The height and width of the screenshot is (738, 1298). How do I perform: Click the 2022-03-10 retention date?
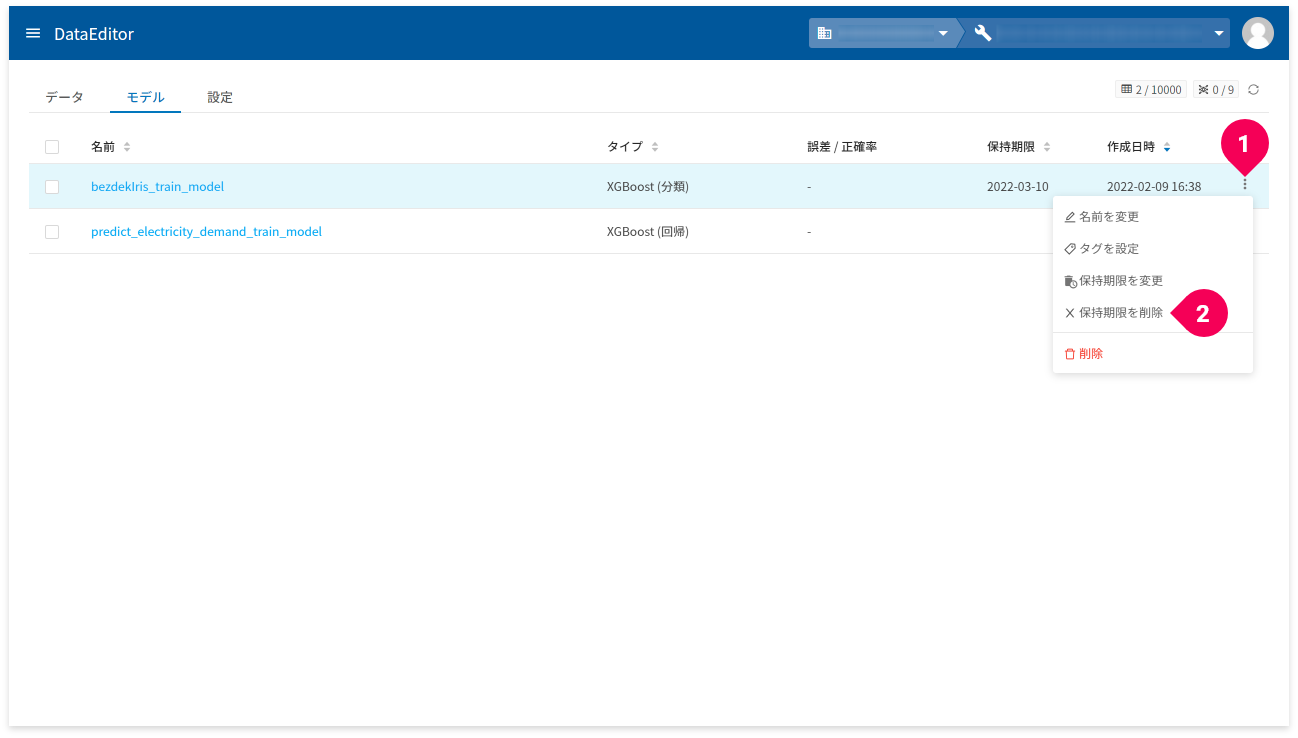point(1018,187)
